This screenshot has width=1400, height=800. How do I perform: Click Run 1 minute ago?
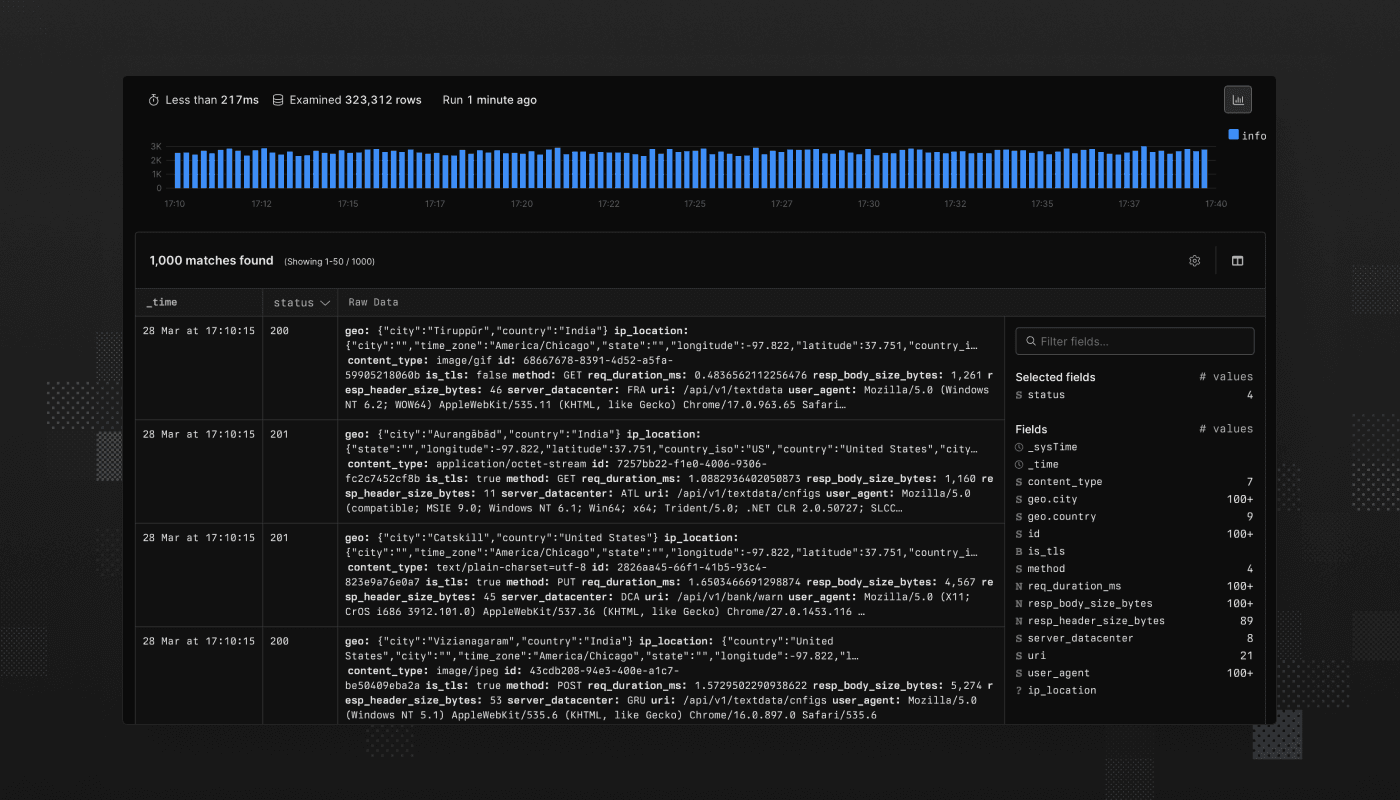click(489, 99)
